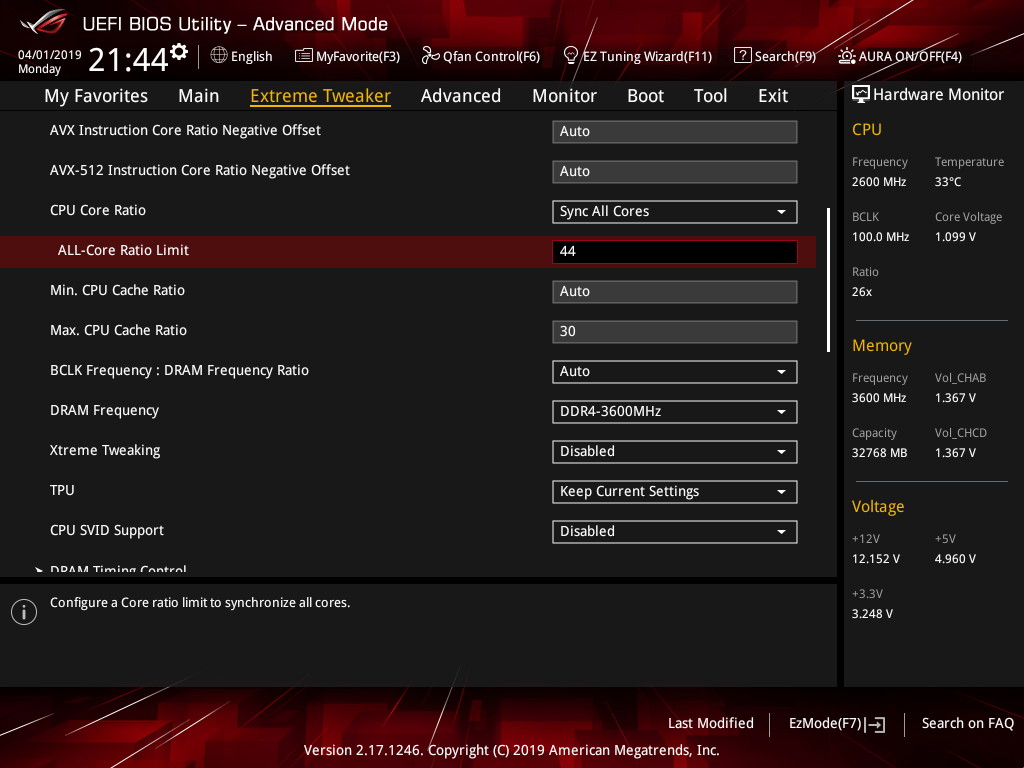Click the CPU temperature value 33°C

click(948, 182)
